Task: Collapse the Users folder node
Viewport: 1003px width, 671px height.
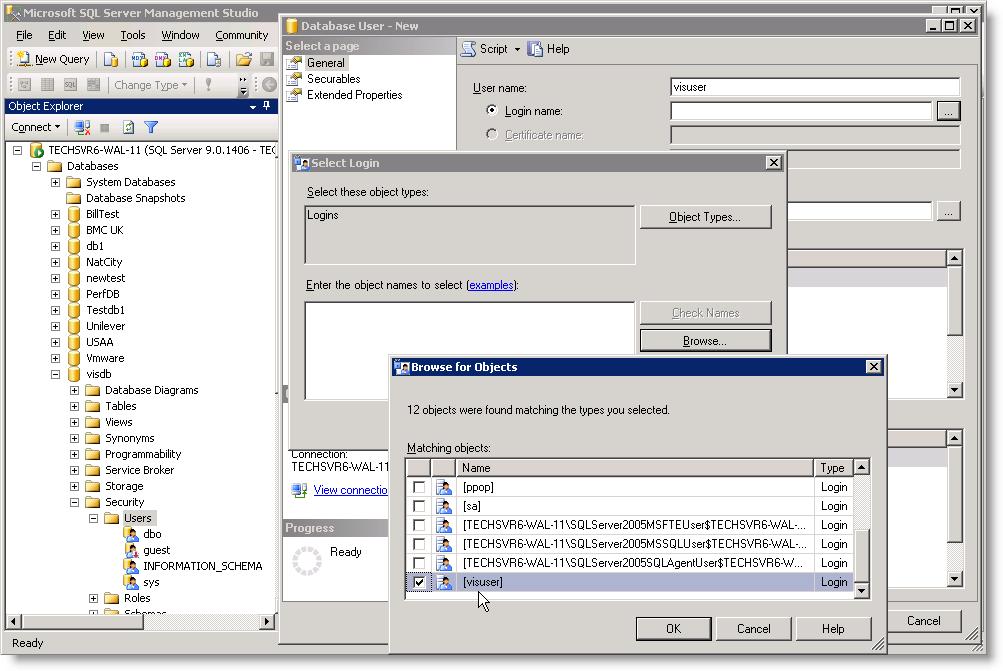Action: (93, 518)
